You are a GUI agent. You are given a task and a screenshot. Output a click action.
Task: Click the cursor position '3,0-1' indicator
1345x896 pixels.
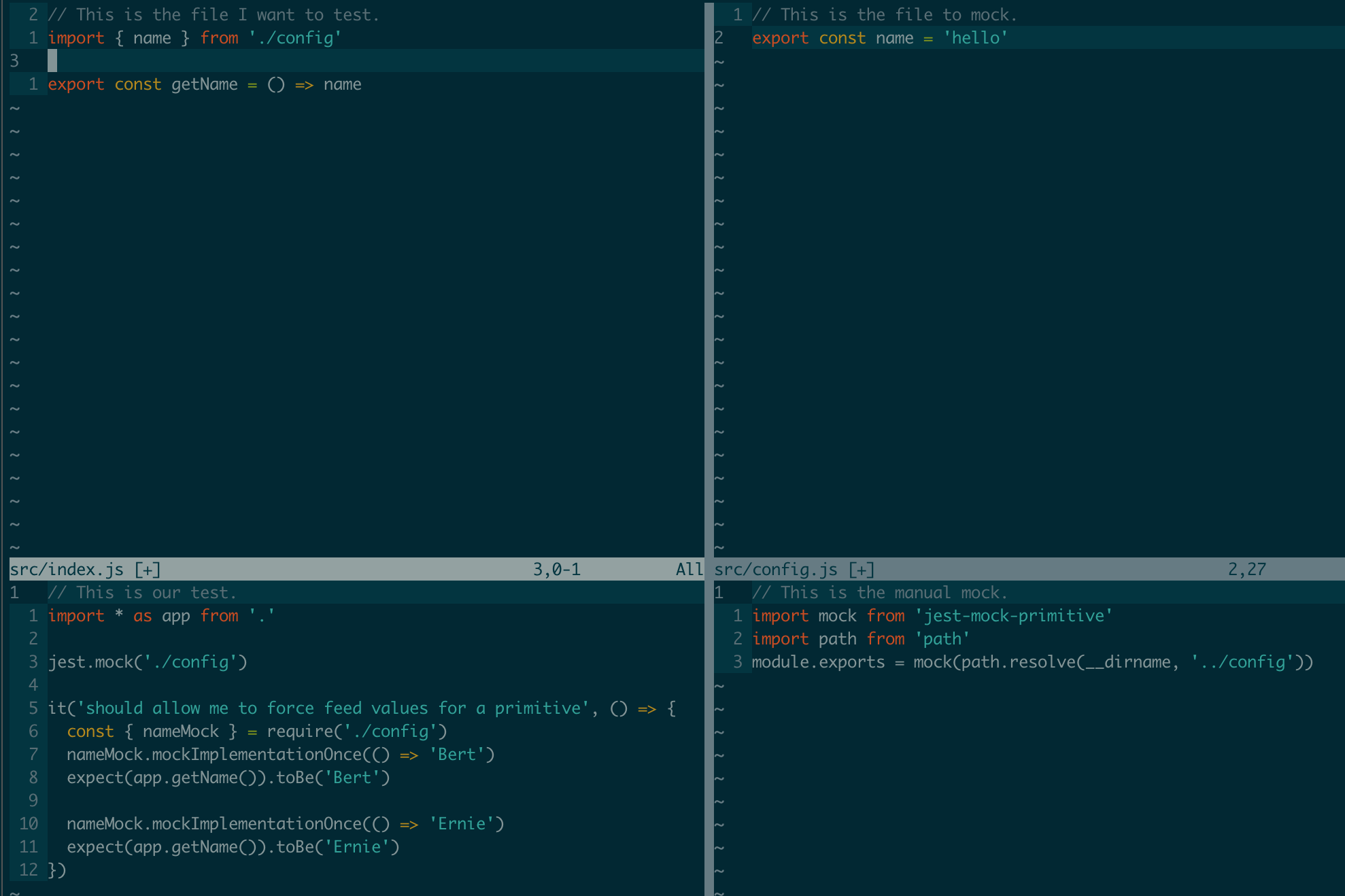557,569
